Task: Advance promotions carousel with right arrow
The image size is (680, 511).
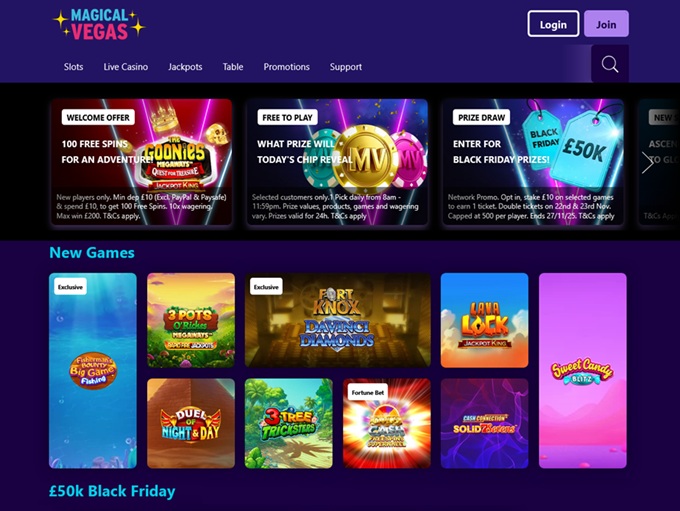Action: [647, 163]
